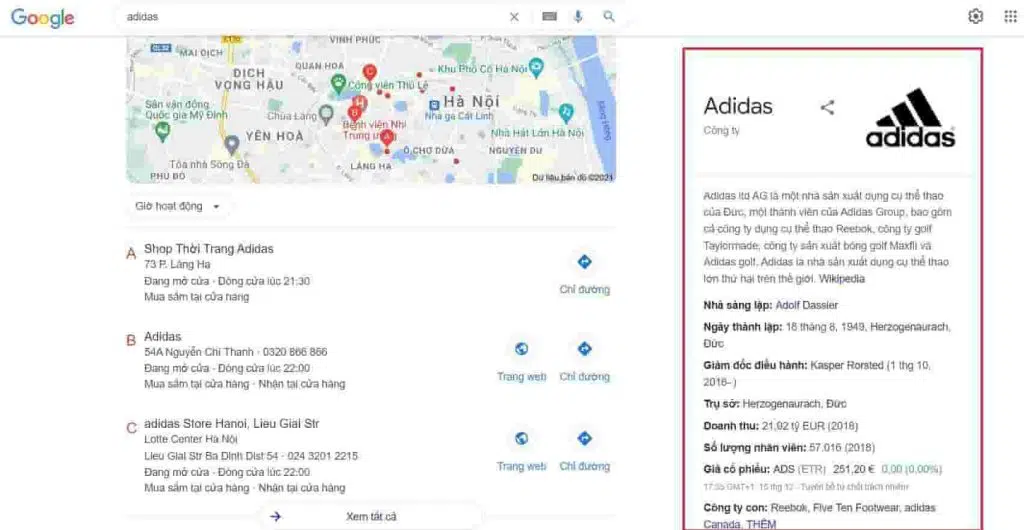The width and height of the screenshot is (1024, 530).
Task: Open the settings gear icon
Action: pyautogui.click(x=975, y=17)
